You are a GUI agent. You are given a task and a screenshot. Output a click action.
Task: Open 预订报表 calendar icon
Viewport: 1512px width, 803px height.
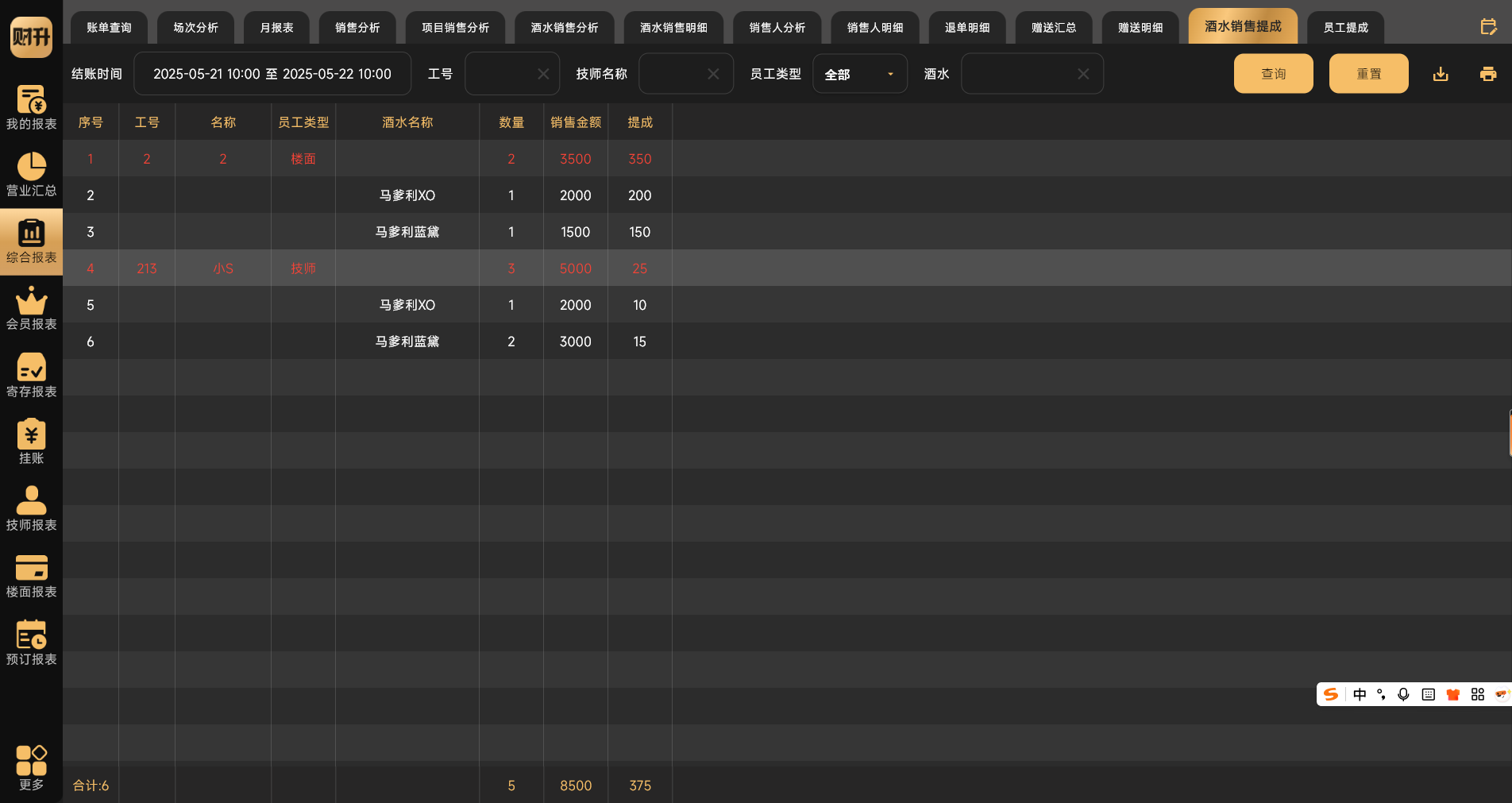click(31, 643)
